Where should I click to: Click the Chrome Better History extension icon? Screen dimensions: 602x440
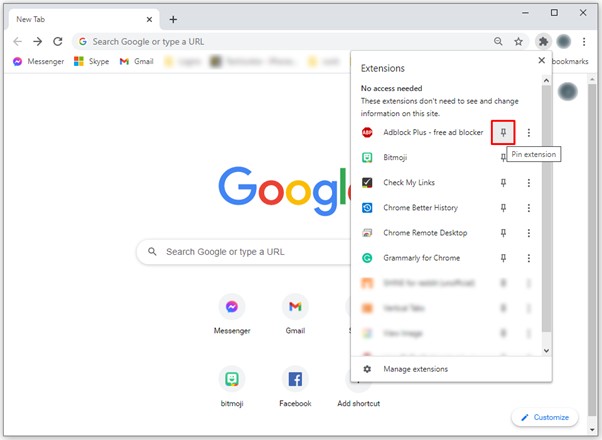click(x=367, y=208)
